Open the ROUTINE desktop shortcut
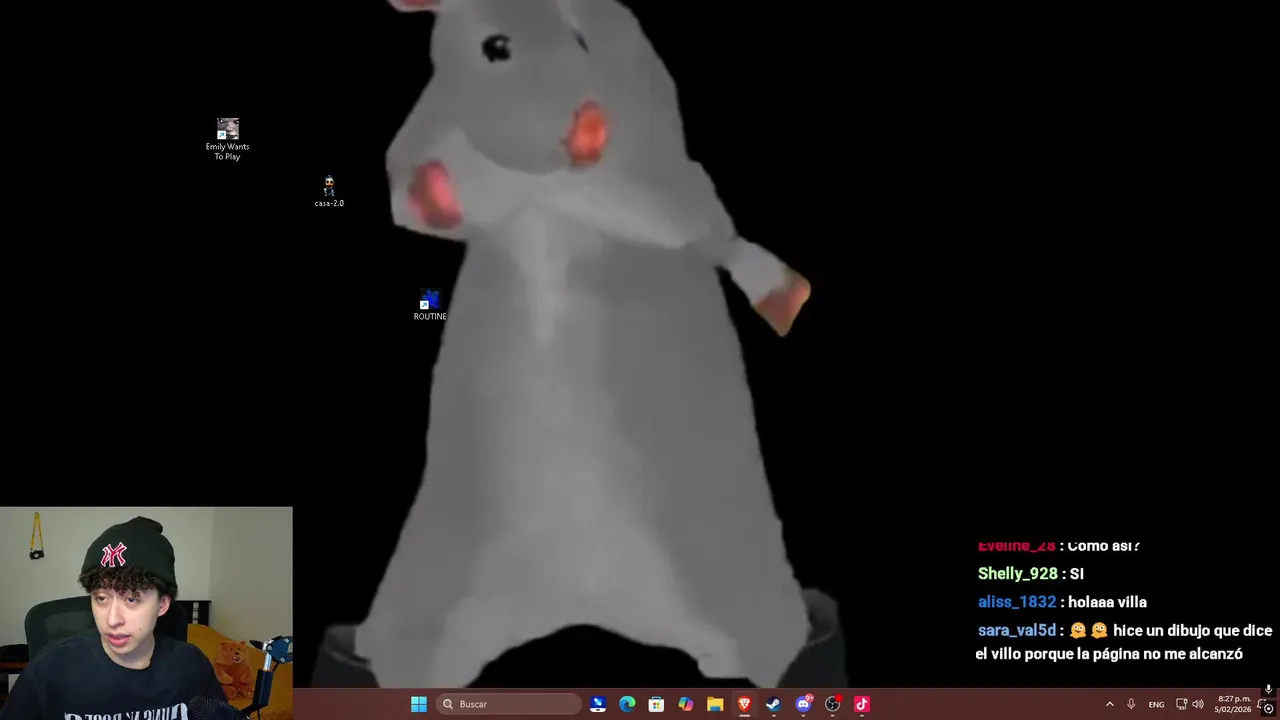The image size is (1280, 720). 430,305
